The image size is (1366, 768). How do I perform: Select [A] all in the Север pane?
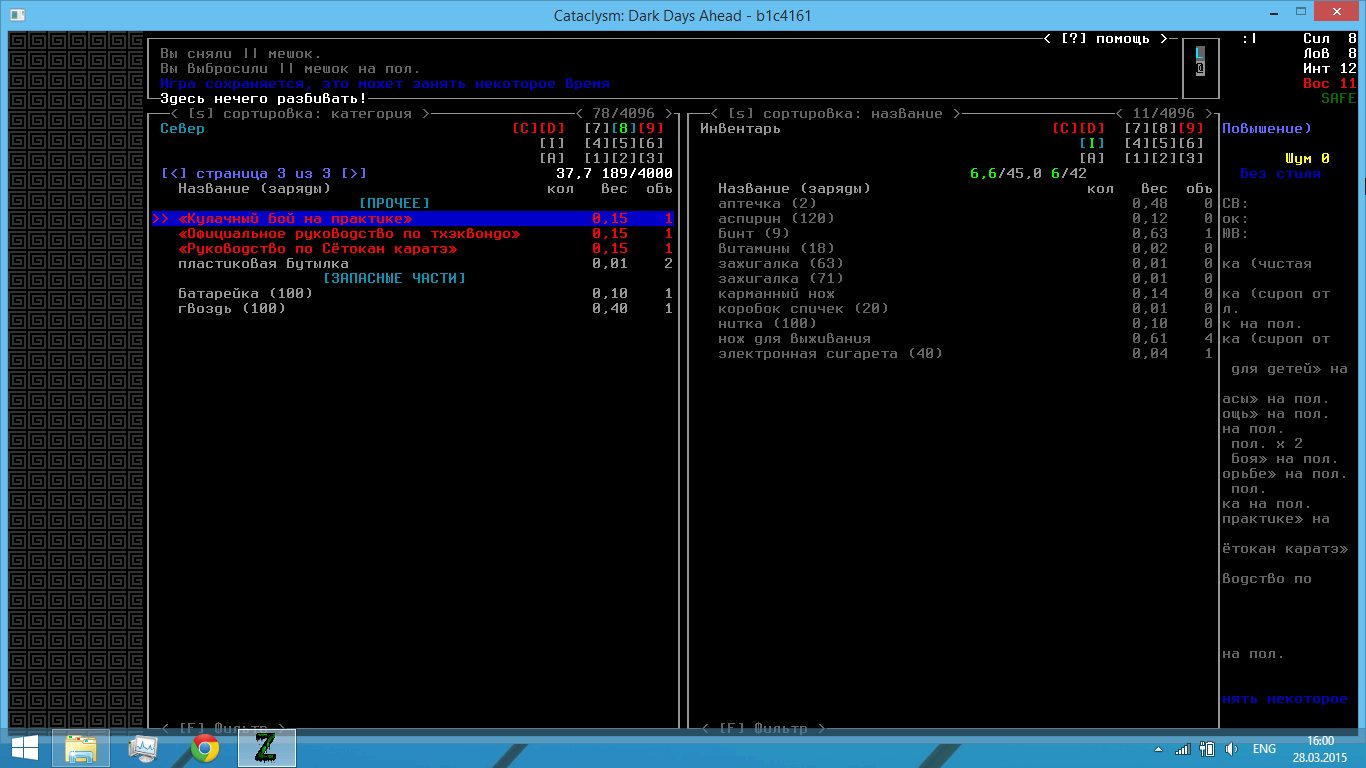pyautogui.click(x=552, y=159)
